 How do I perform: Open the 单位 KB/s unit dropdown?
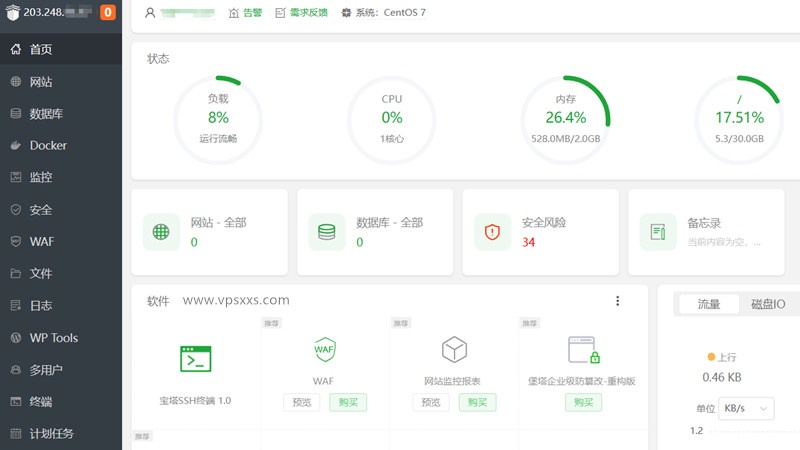(x=746, y=408)
